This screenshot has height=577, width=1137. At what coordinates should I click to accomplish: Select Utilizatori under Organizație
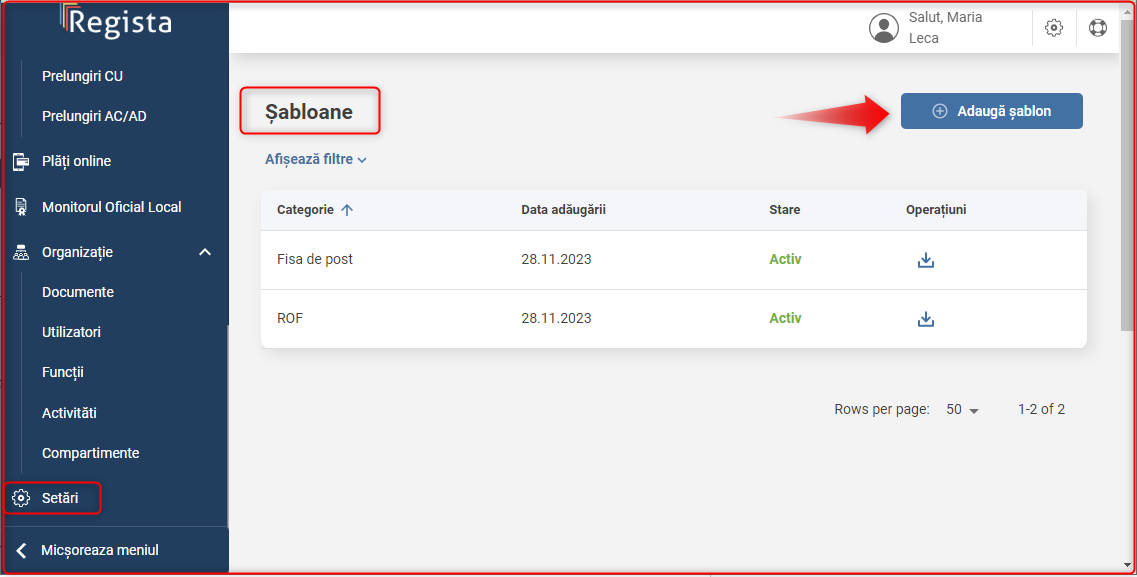pyautogui.click(x=71, y=332)
